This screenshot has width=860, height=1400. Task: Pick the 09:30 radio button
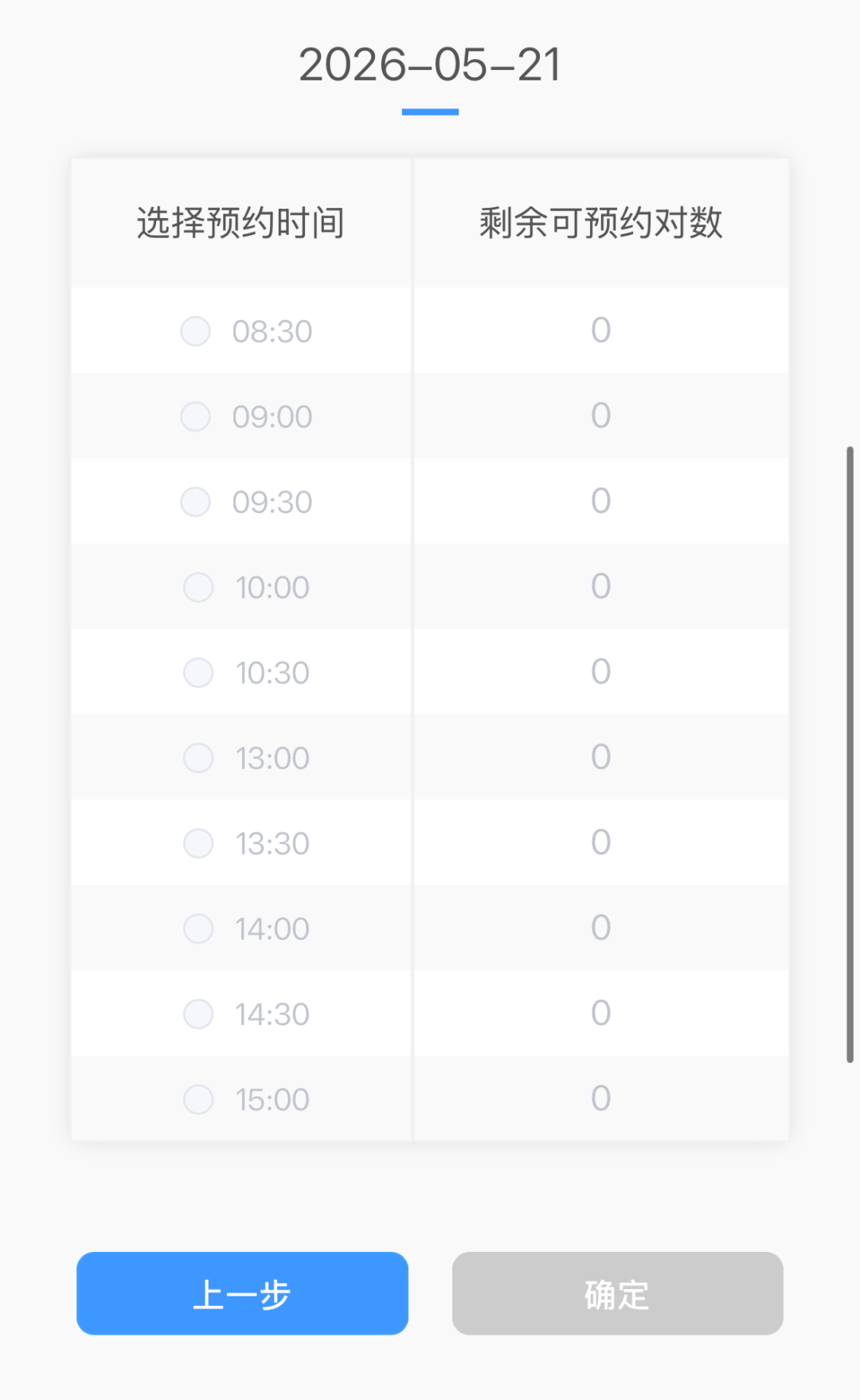click(x=196, y=502)
